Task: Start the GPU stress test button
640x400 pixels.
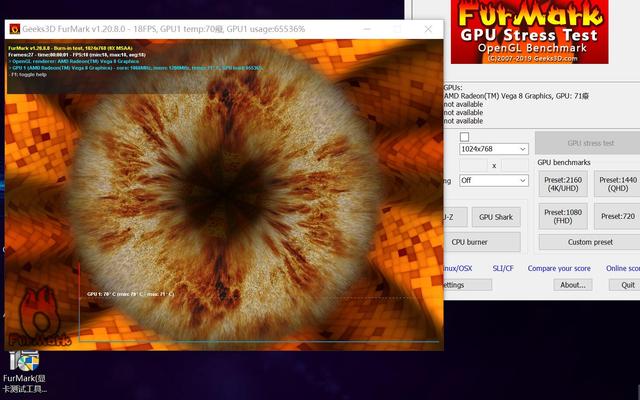Action: (x=590, y=143)
